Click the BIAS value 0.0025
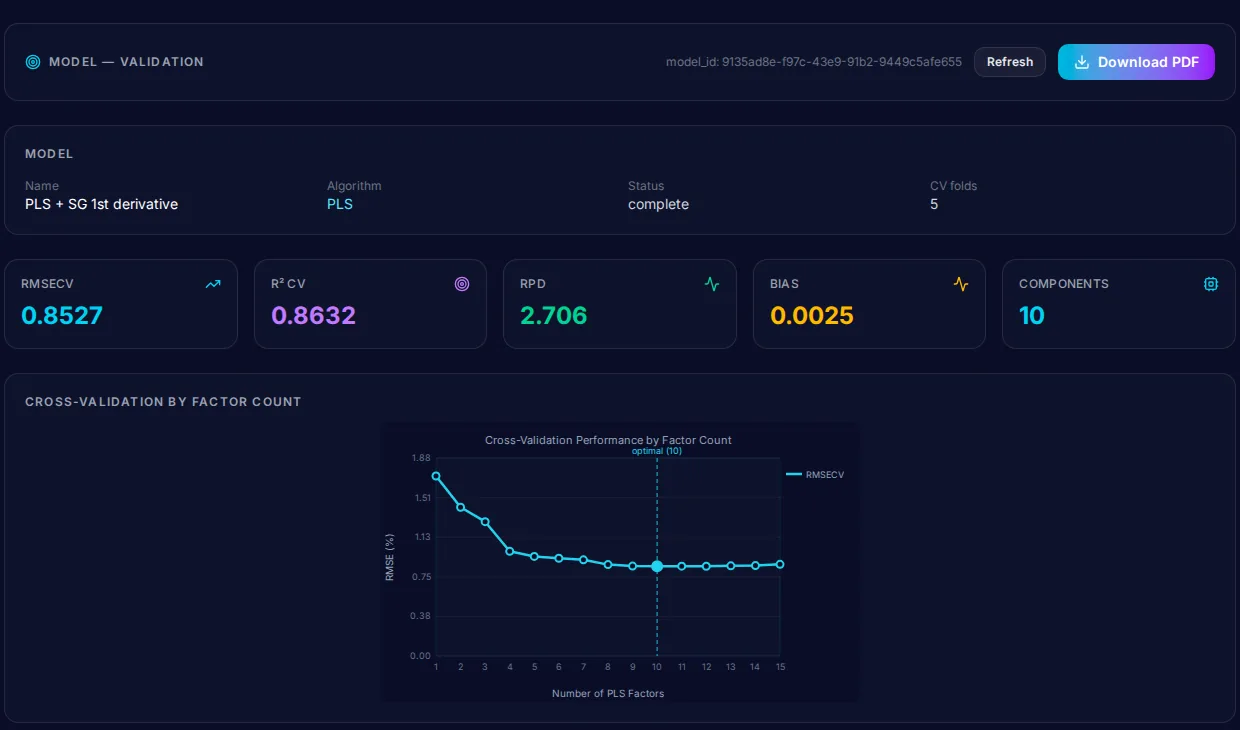Screen dimensions: 1240x730 812,316
